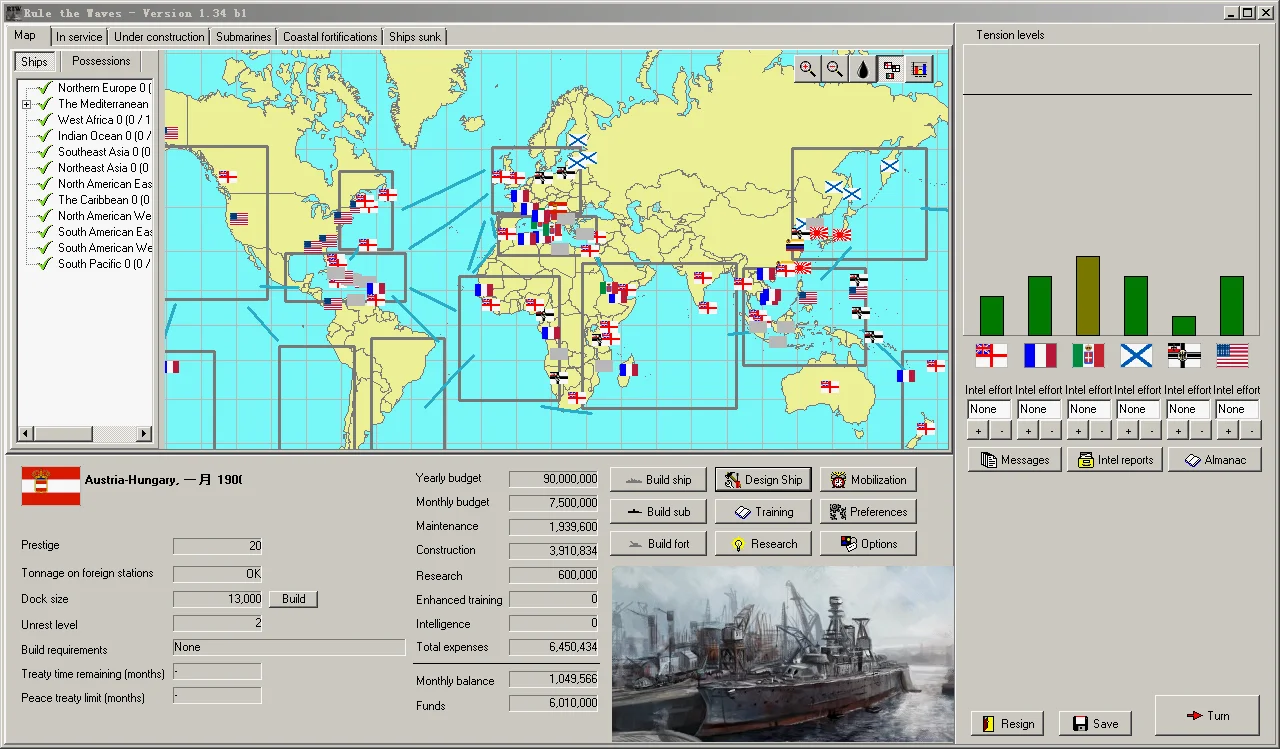Click the French flag under tension chart
Viewport: 1280px width, 749px height.
point(1040,355)
